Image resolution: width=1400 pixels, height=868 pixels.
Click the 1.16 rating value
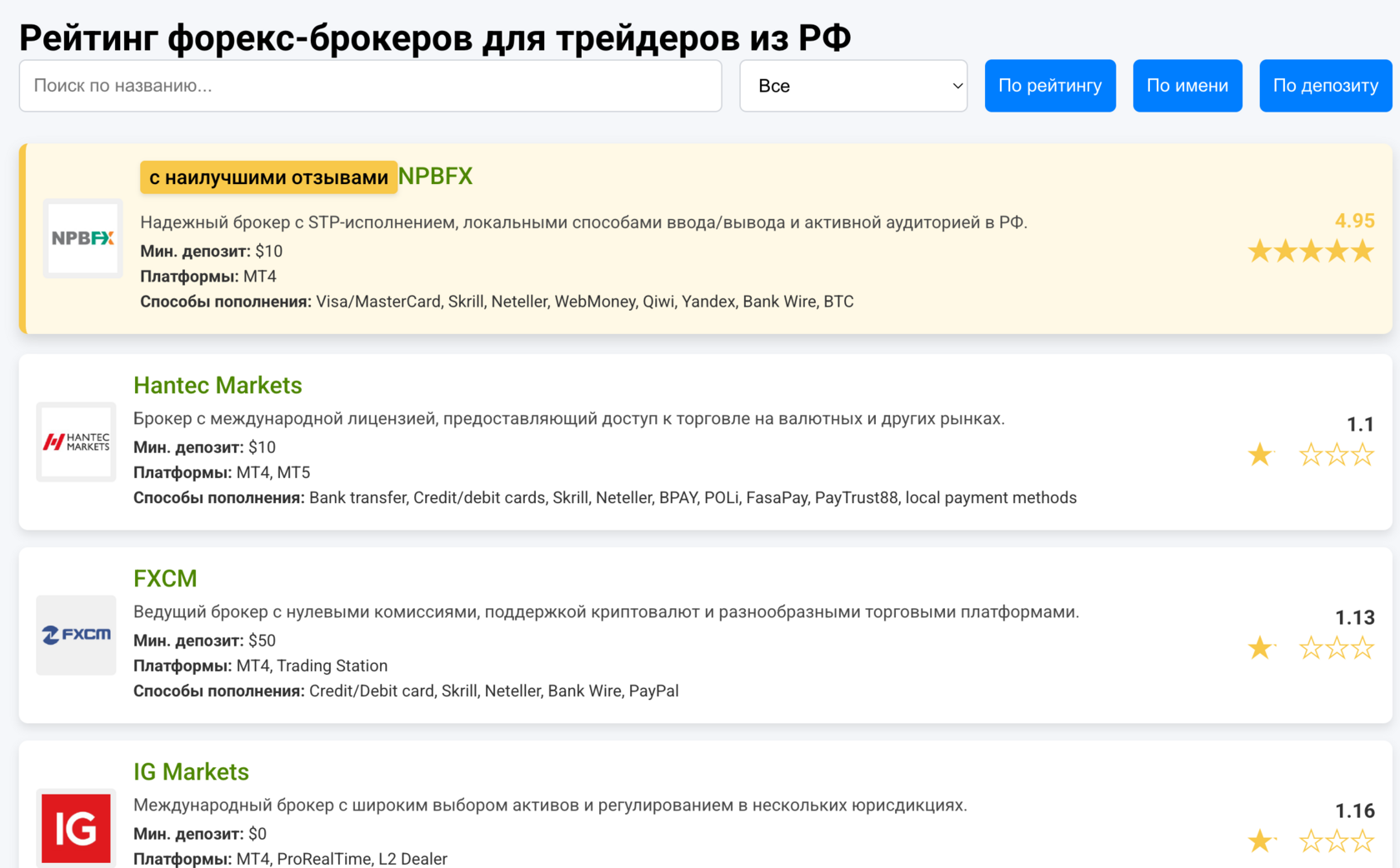click(x=1354, y=811)
